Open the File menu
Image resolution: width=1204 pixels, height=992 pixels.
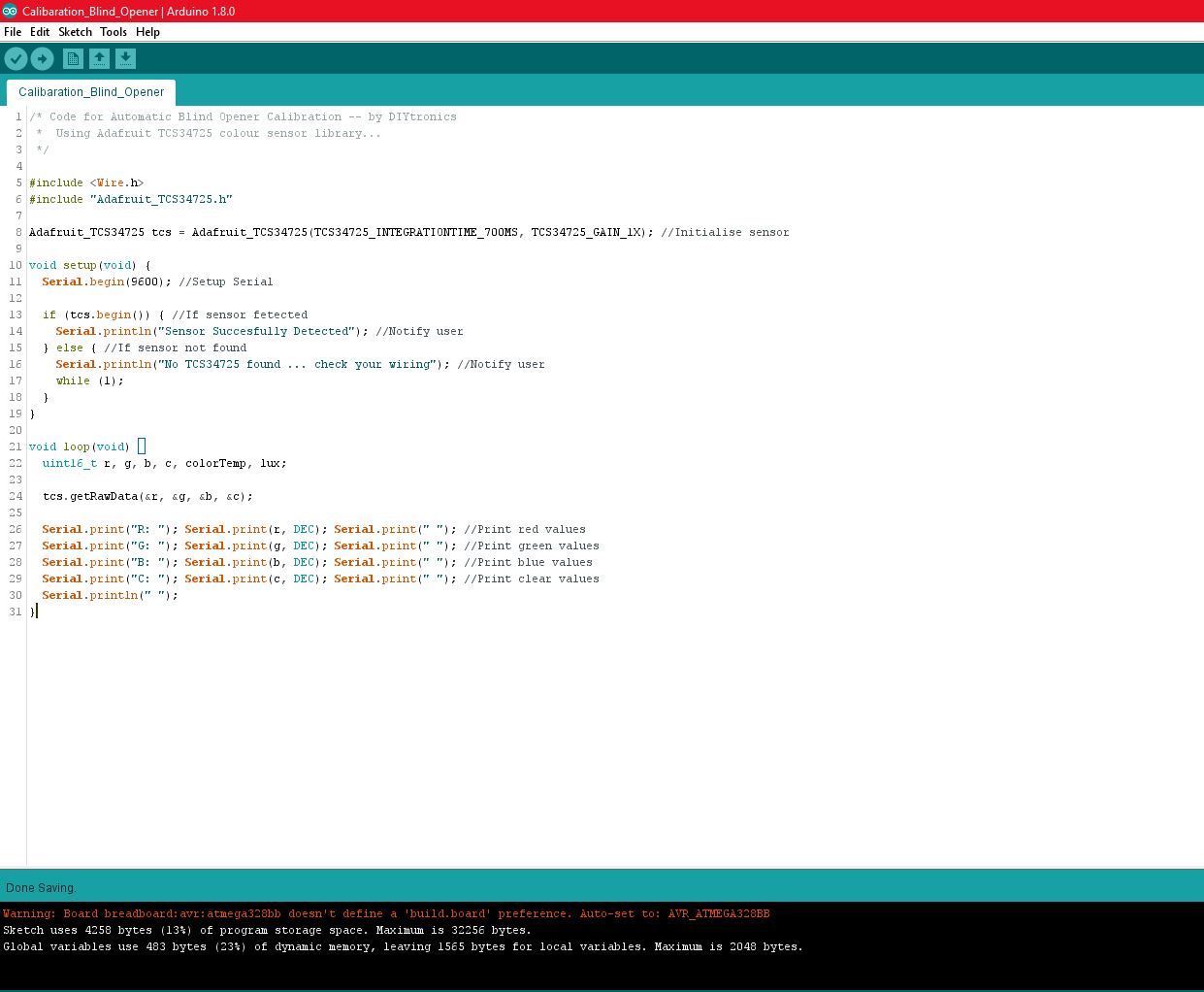coord(13,31)
